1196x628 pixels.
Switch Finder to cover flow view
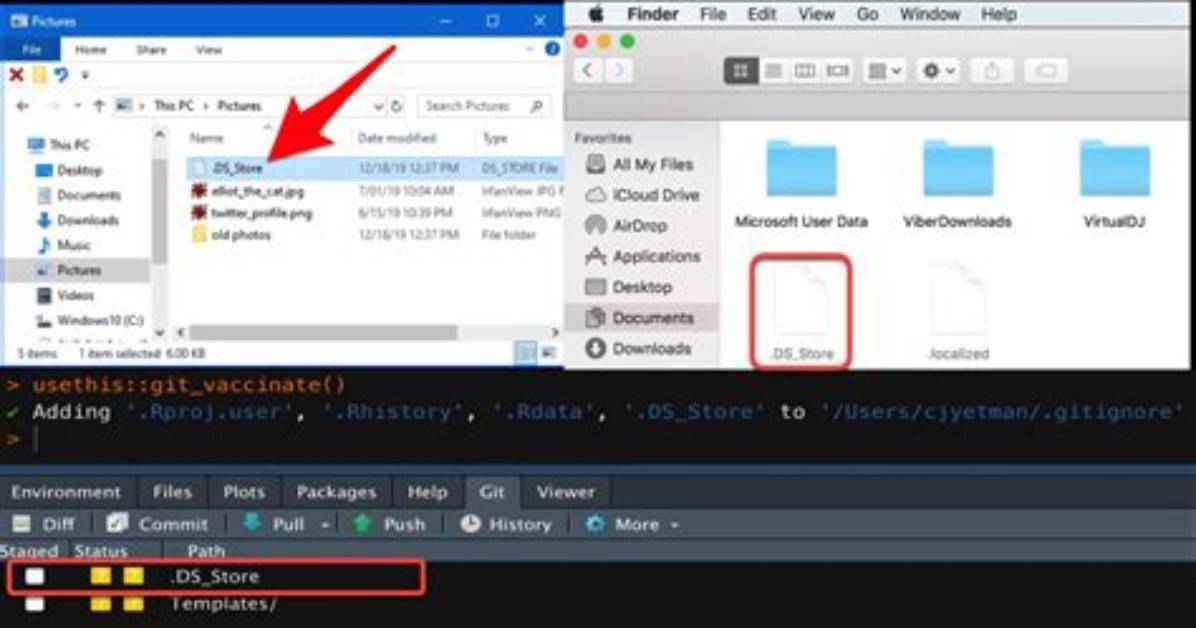838,71
